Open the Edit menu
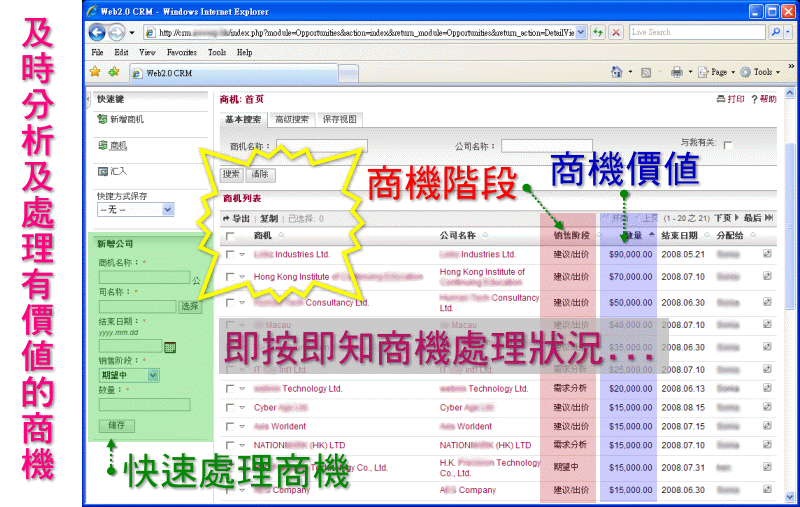800x507 pixels. pos(121,52)
